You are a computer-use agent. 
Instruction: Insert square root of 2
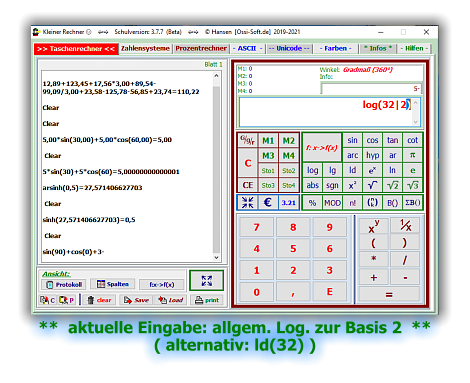393,185
